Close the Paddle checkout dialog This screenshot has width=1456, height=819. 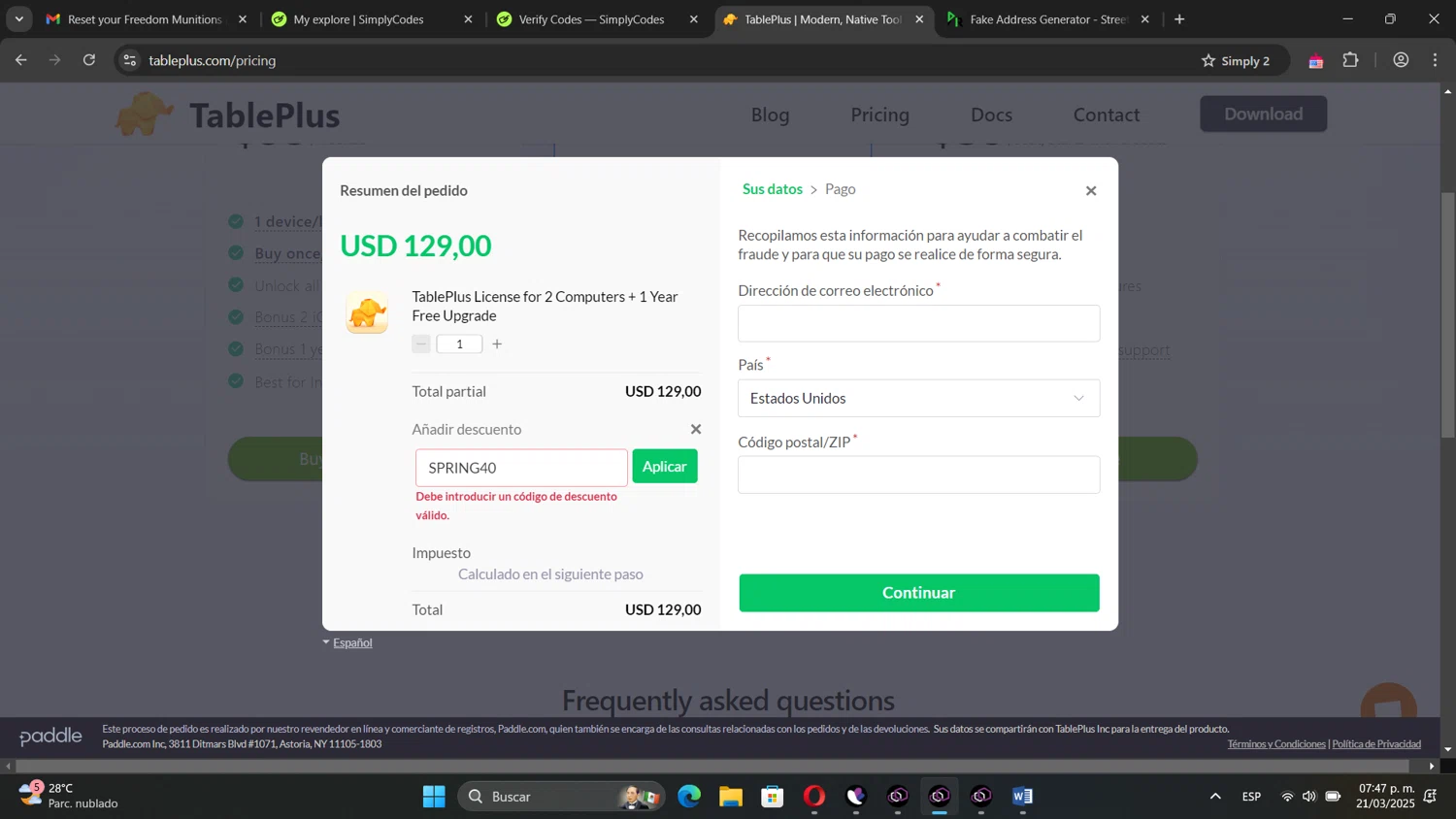coord(1091,191)
